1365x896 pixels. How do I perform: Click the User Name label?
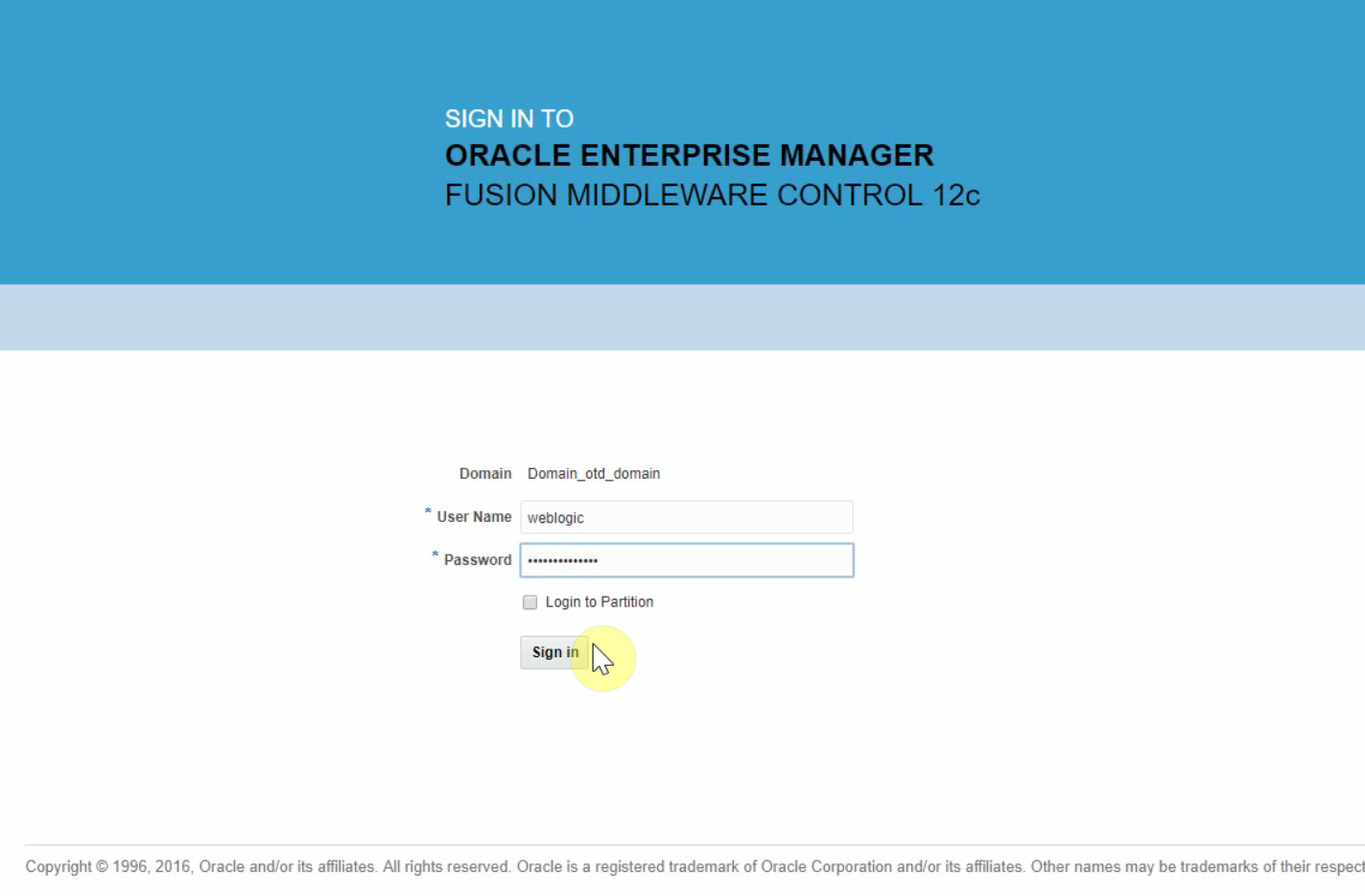pyautogui.click(x=474, y=517)
